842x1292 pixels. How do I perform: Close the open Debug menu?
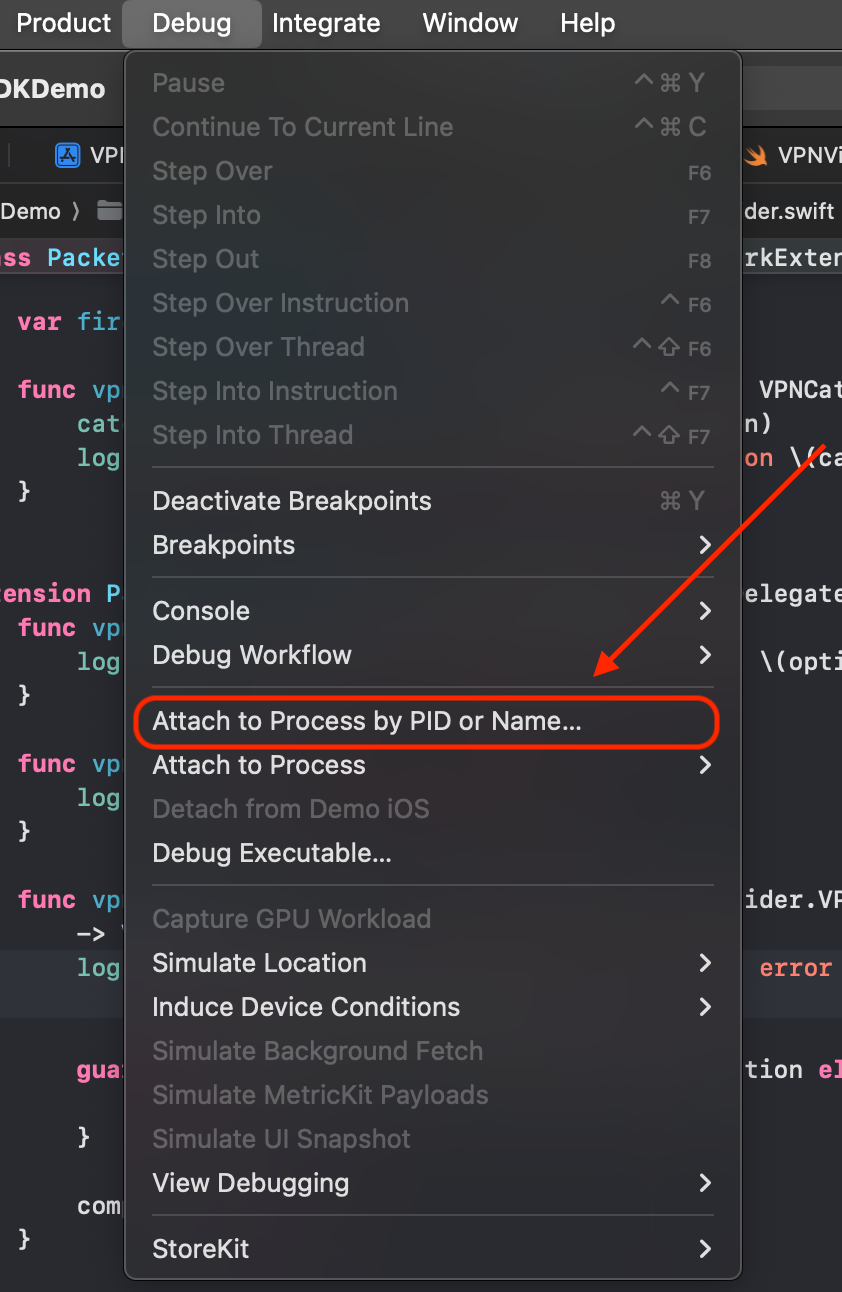(192, 23)
